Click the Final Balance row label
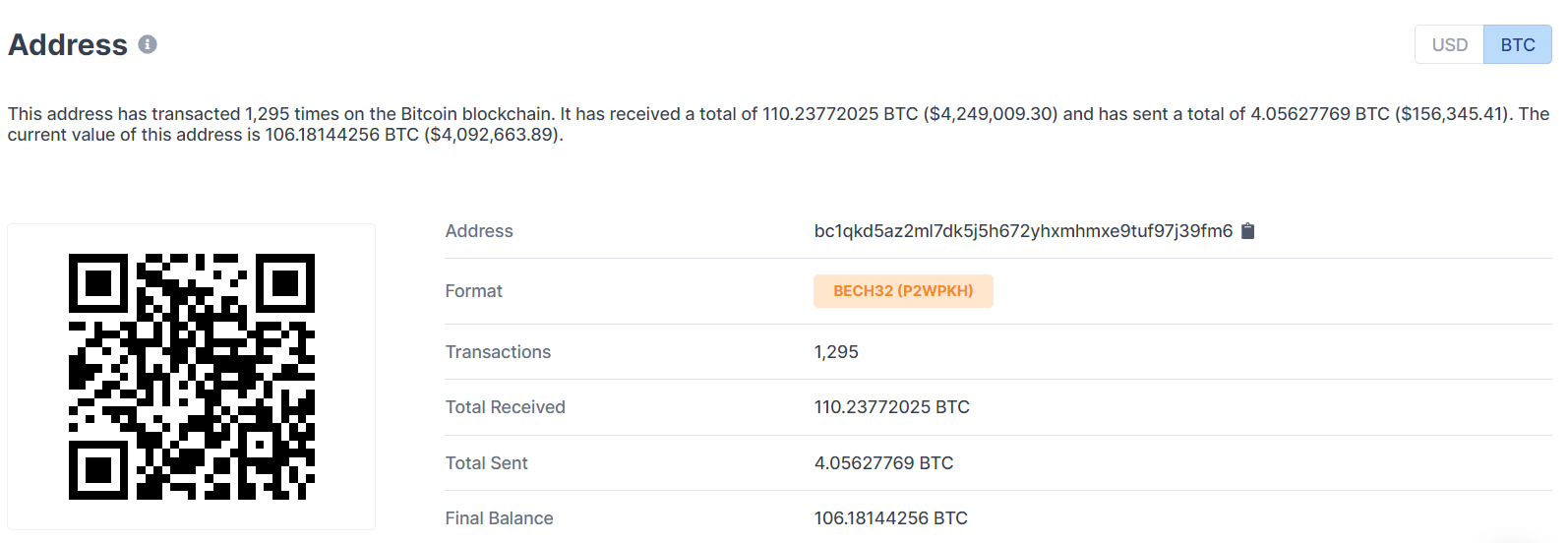 (x=499, y=518)
